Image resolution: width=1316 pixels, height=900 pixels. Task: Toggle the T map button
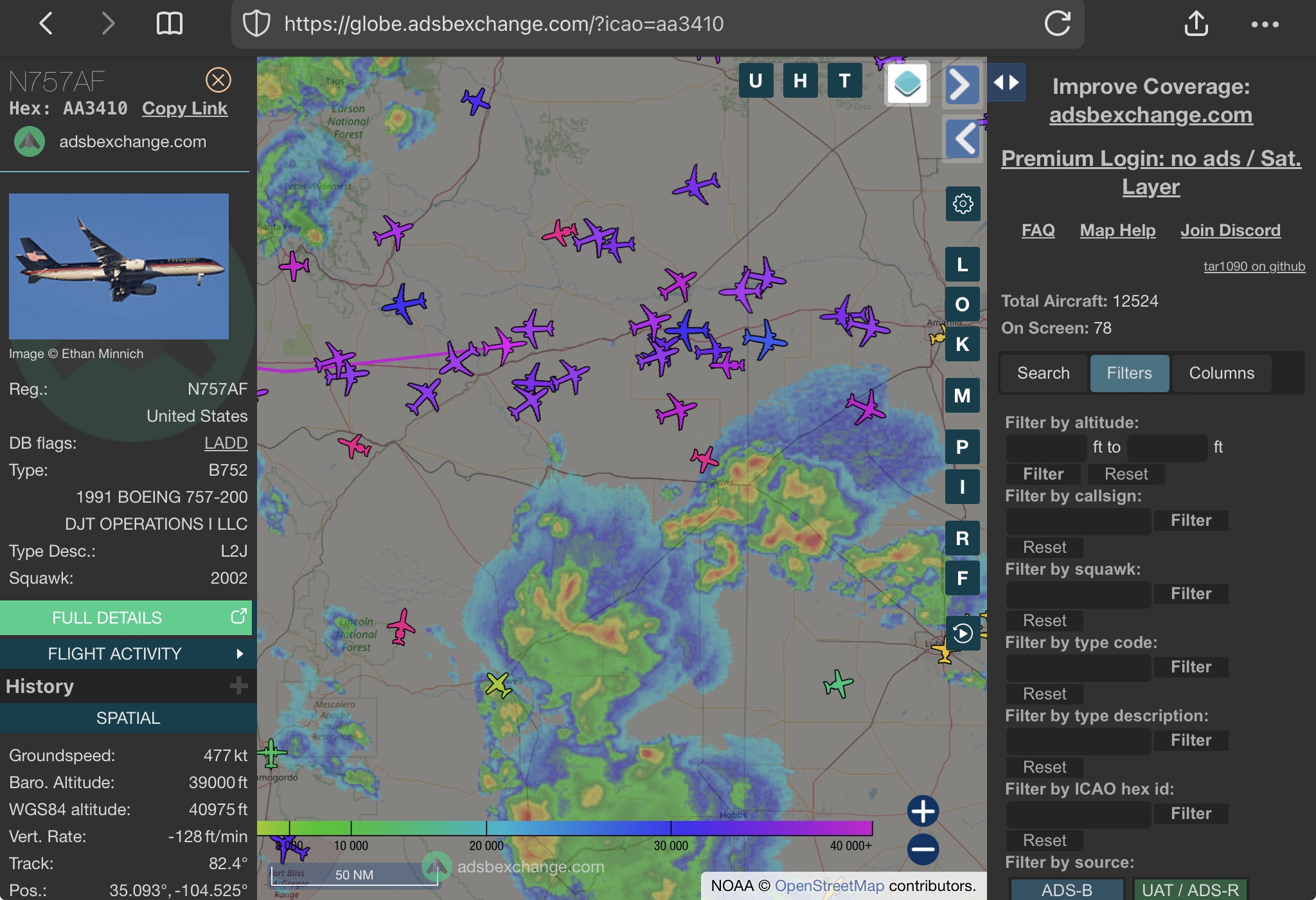[844, 80]
